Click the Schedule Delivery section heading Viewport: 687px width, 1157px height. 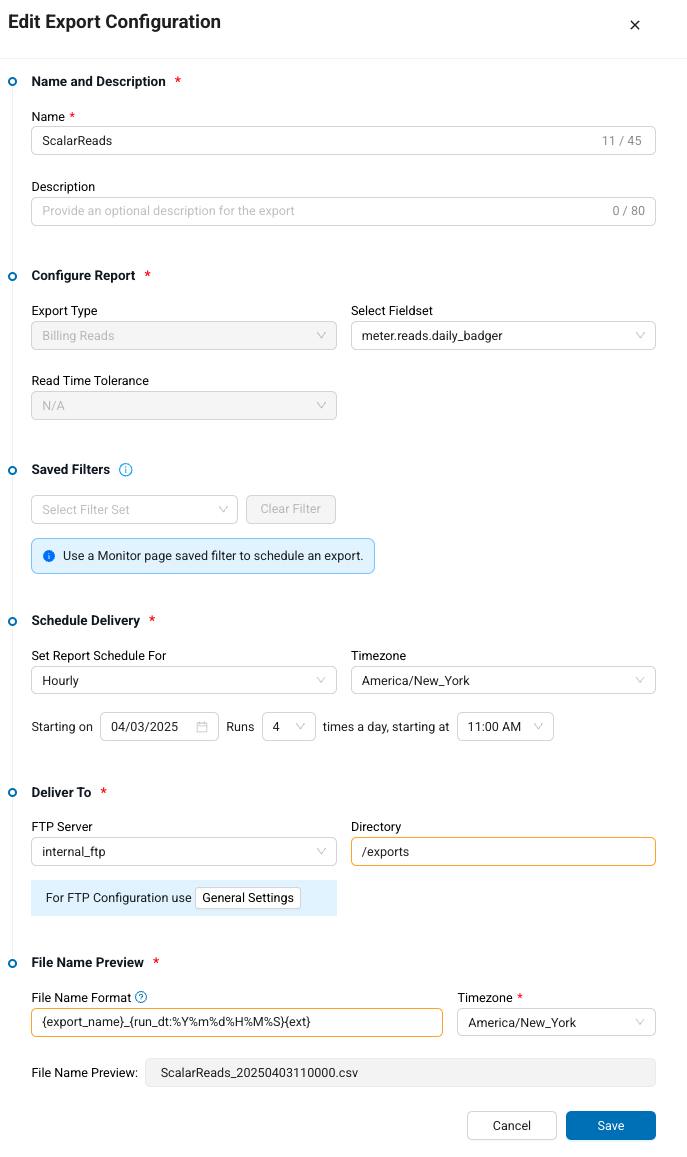tap(86, 621)
